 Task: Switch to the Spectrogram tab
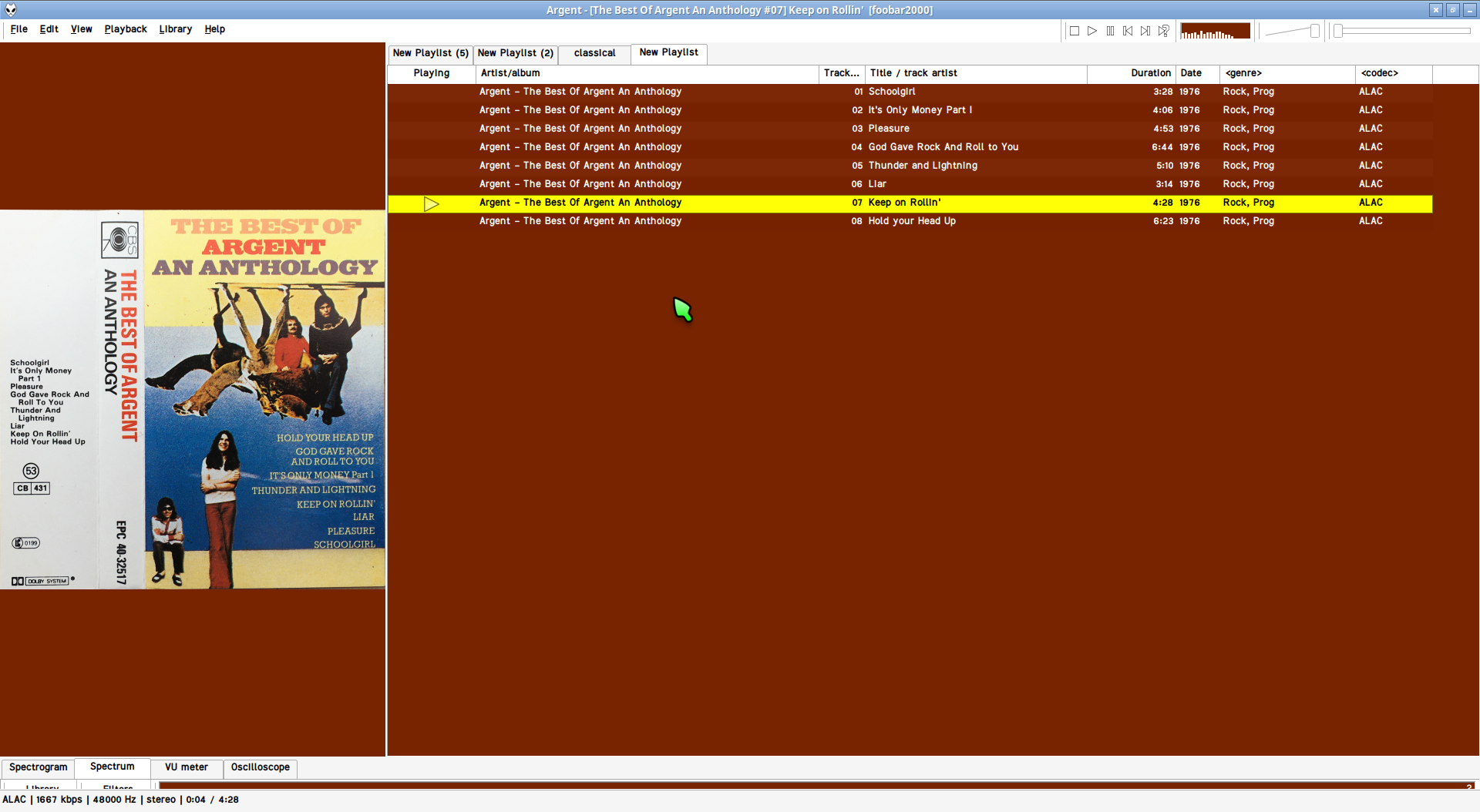point(39,767)
